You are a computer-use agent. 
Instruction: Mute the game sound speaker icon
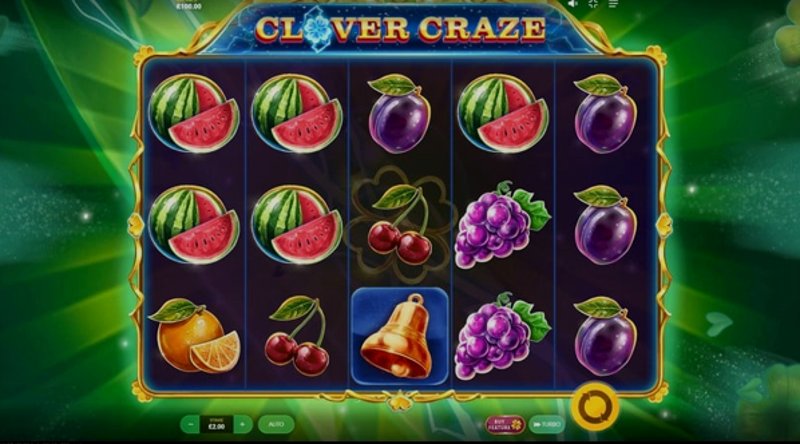coord(573,4)
